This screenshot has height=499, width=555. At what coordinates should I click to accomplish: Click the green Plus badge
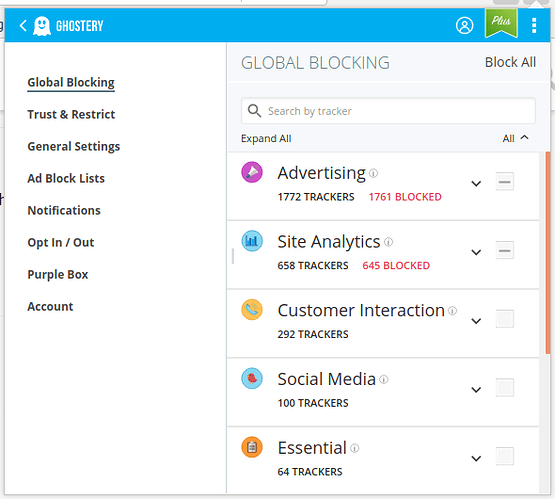[501, 23]
